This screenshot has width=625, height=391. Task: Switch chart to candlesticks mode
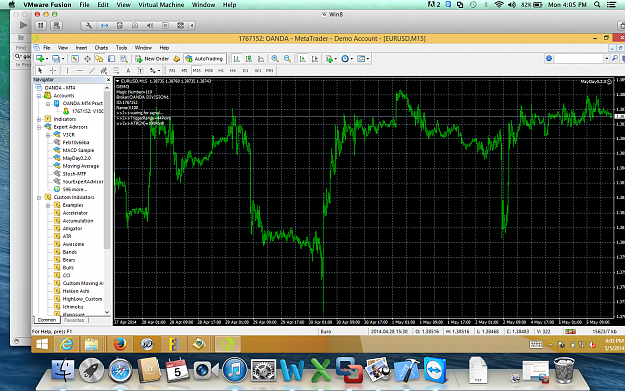(x=249, y=59)
